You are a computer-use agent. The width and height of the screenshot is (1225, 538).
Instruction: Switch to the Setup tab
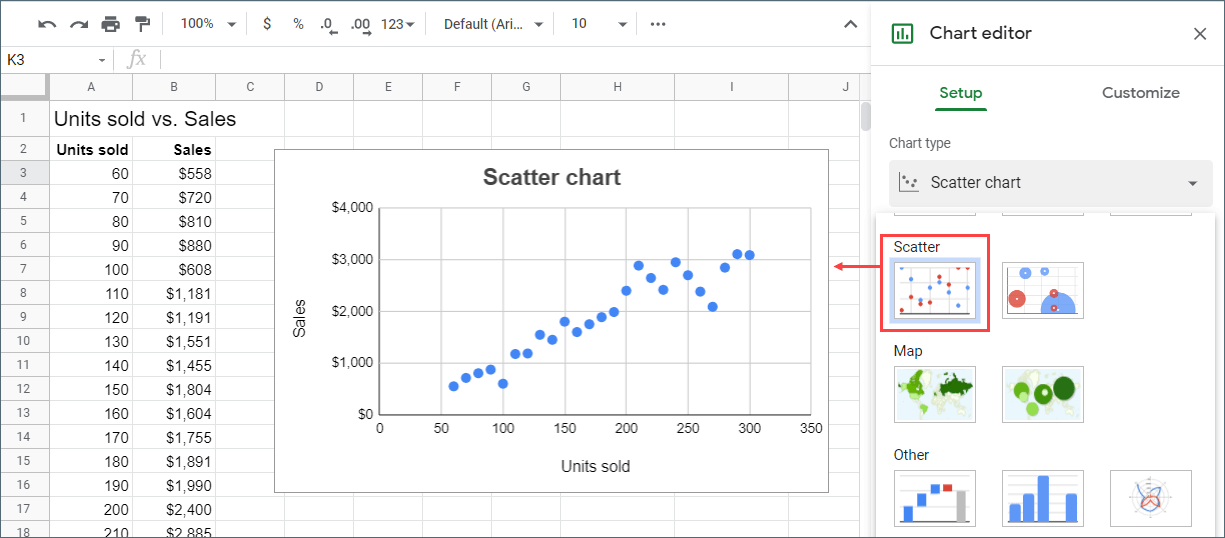point(961,93)
